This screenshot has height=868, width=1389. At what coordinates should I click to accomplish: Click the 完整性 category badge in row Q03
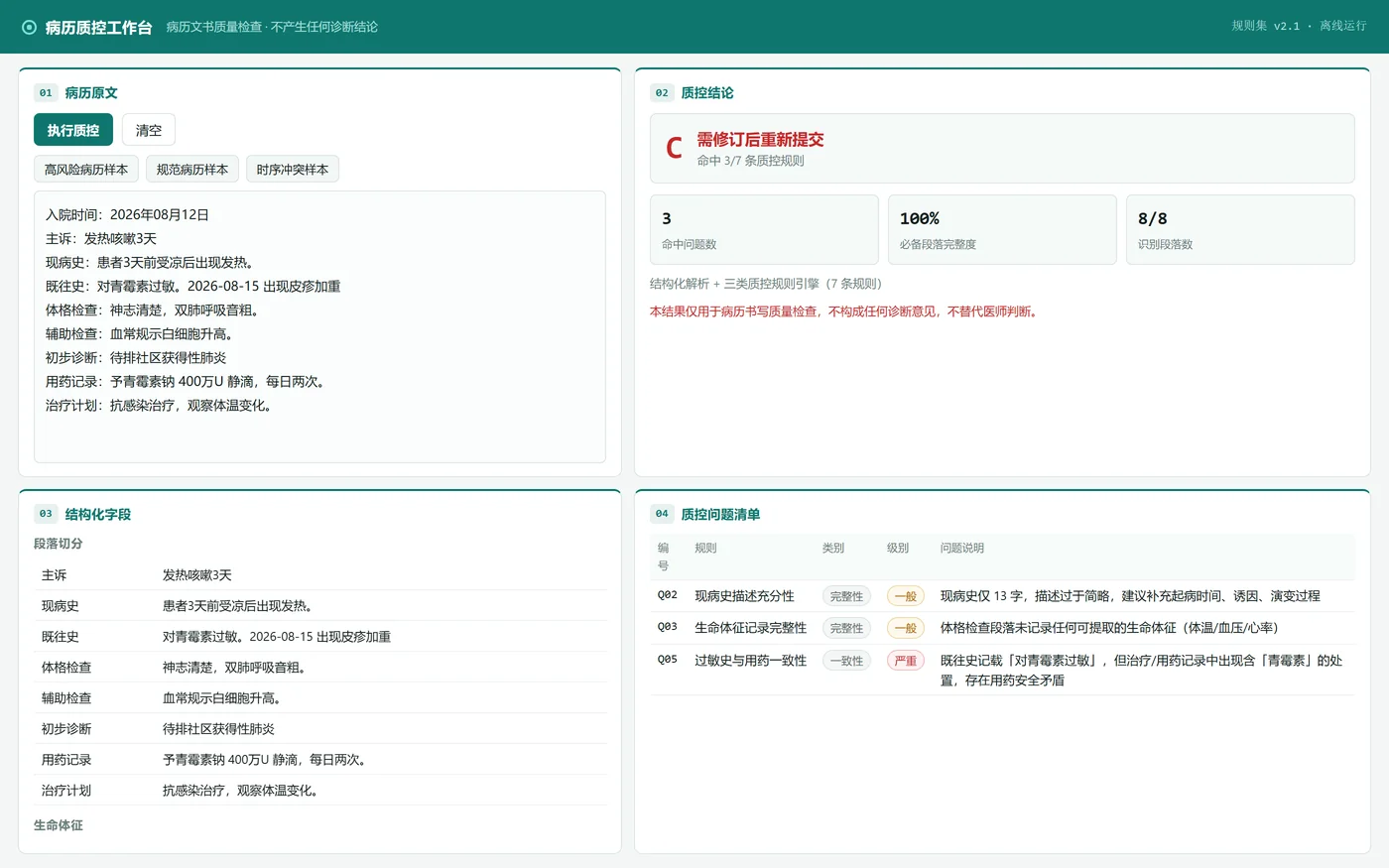pyautogui.click(x=846, y=628)
